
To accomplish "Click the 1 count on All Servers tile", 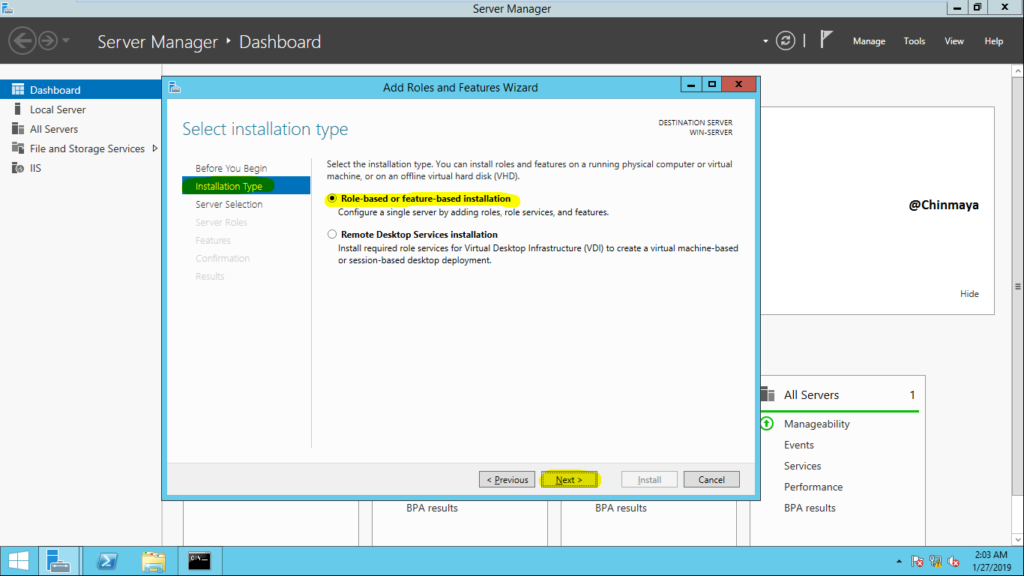I will click(912, 394).
